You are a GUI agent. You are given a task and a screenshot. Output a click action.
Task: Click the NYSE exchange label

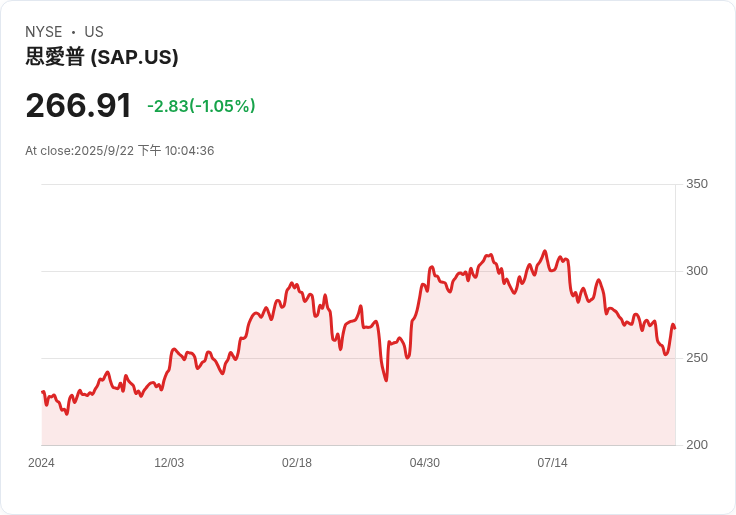point(44,32)
